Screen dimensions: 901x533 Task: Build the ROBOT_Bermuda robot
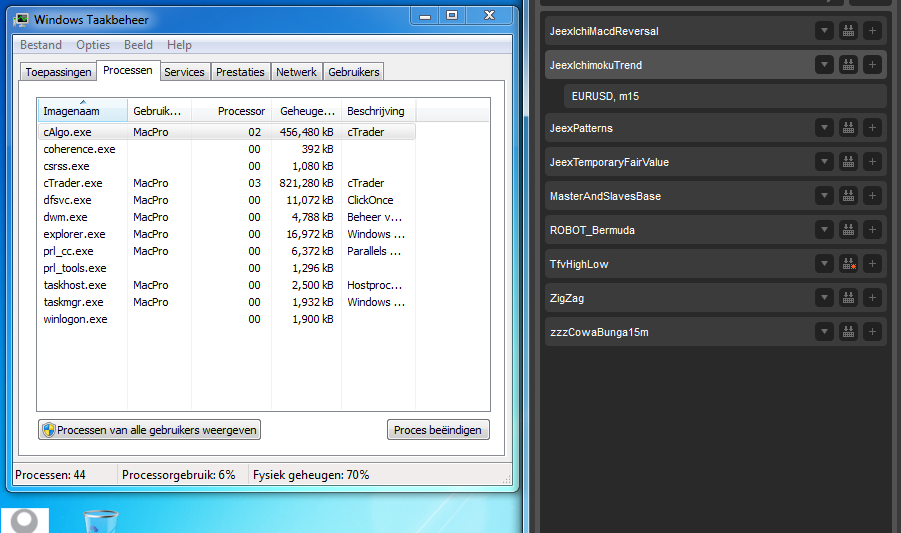click(x=848, y=230)
